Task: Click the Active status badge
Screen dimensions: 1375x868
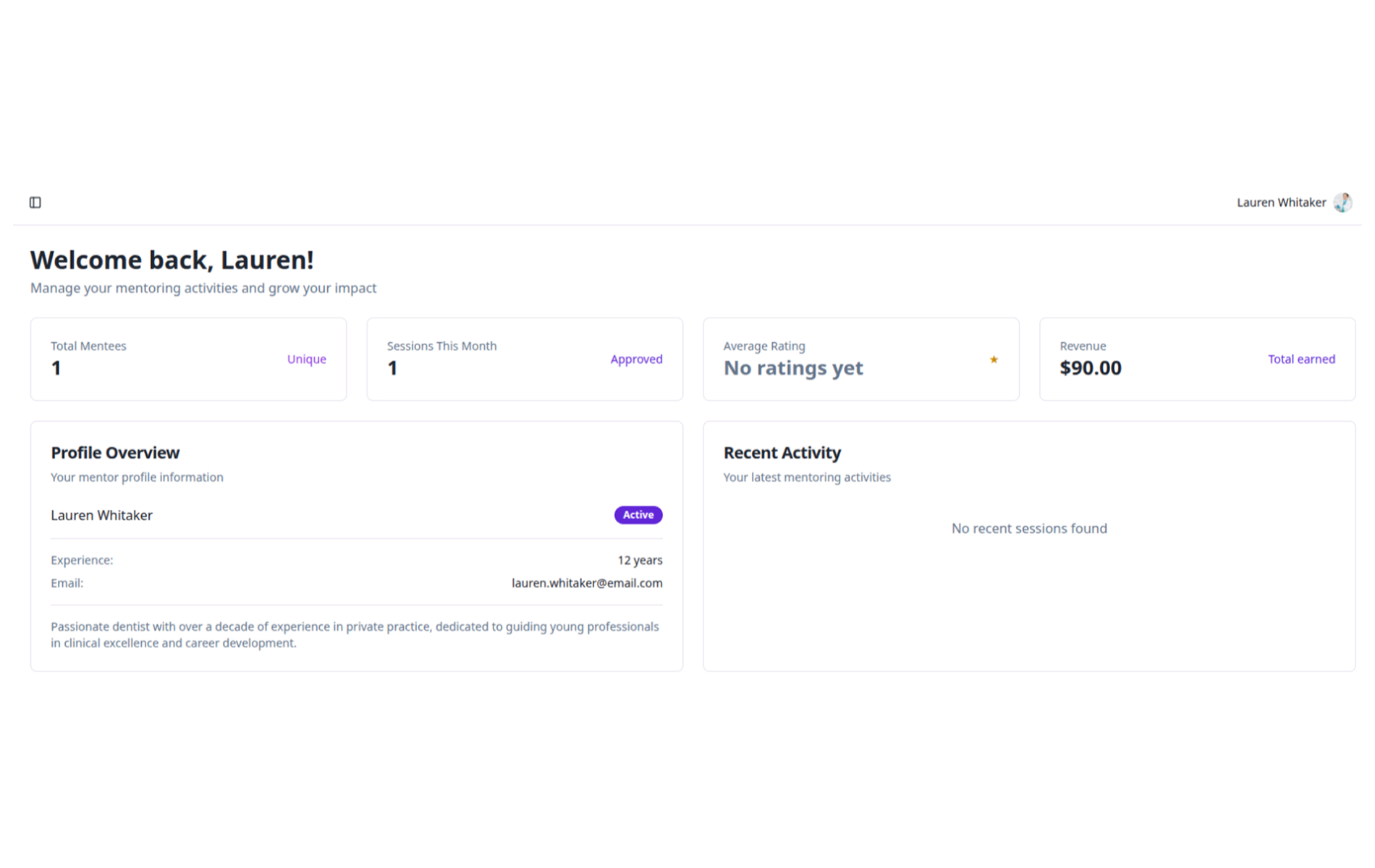Action: (638, 515)
